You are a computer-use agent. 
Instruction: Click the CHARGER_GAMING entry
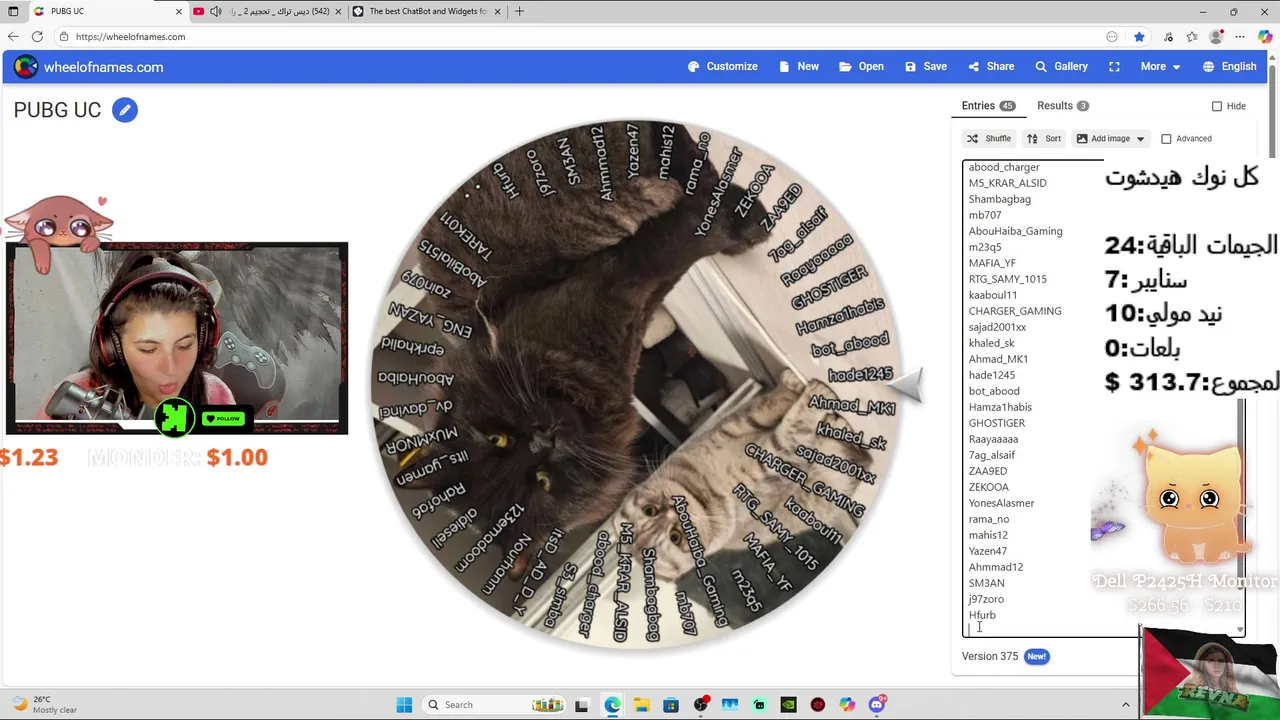(1014, 311)
